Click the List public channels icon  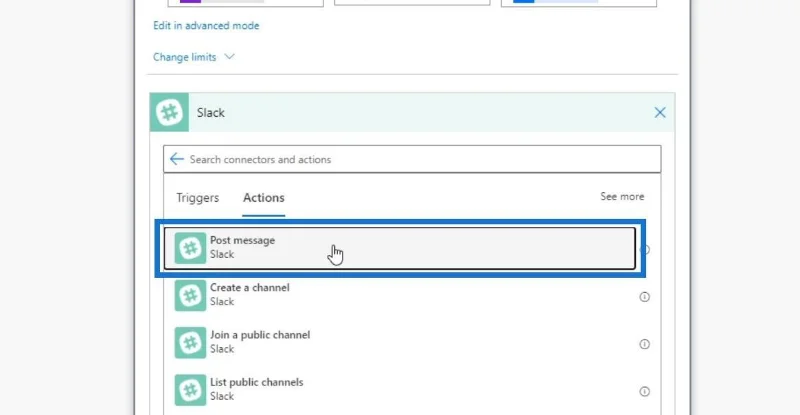pyautogui.click(x=190, y=390)
